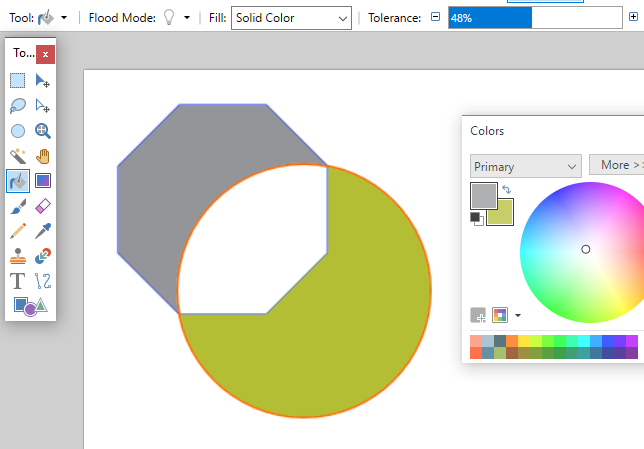This screenshot has height=449, width=644.
Task: Click the add color to palette icon
Action: [x=478, y=315]
